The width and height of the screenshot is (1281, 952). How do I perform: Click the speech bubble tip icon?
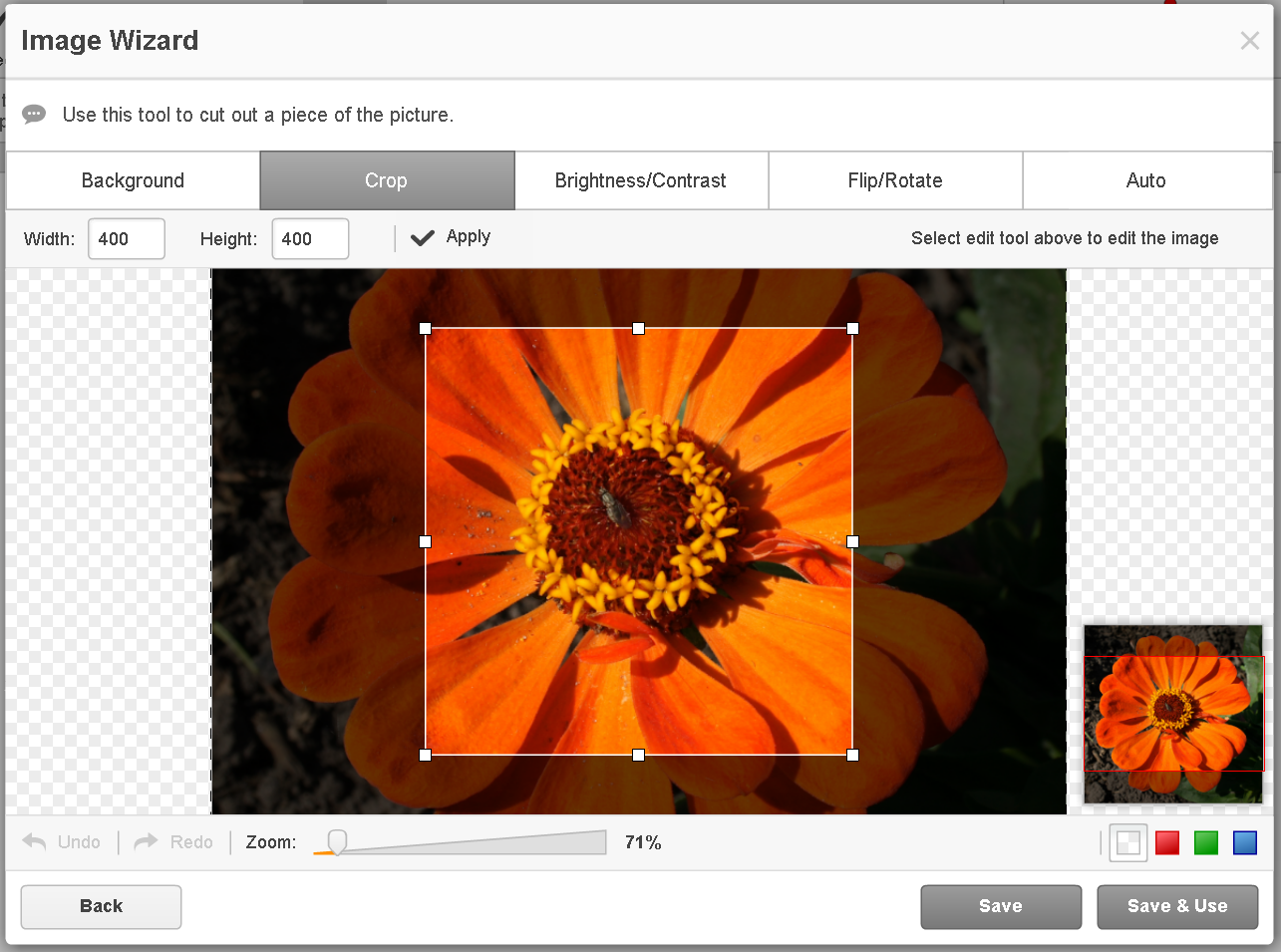[x=33, y=114]
